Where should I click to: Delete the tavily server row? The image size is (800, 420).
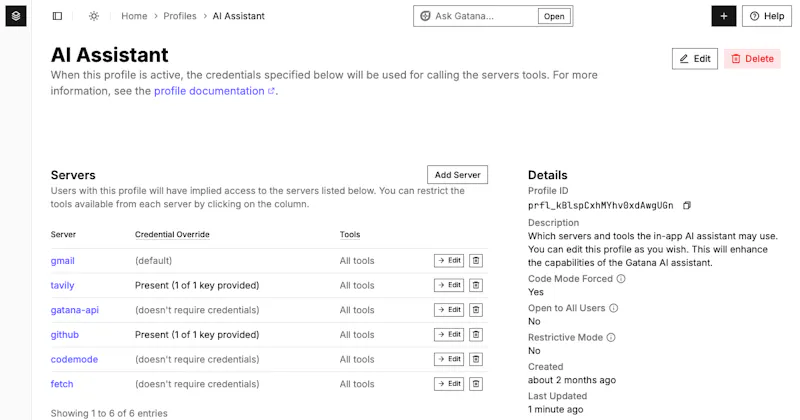(x=476, y=285)
